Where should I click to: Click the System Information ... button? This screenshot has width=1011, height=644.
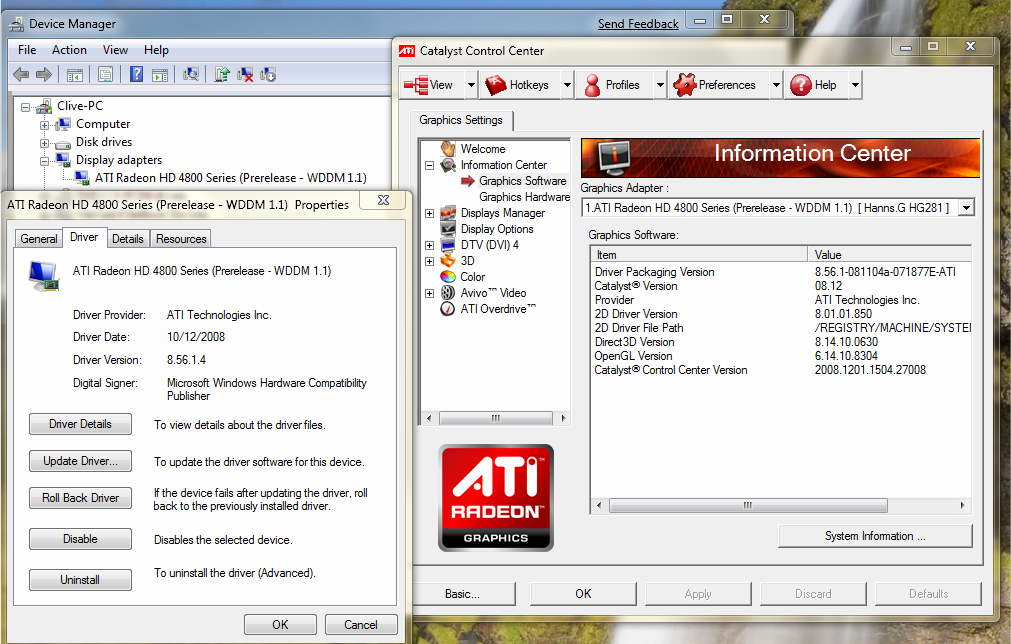(875, 536)
